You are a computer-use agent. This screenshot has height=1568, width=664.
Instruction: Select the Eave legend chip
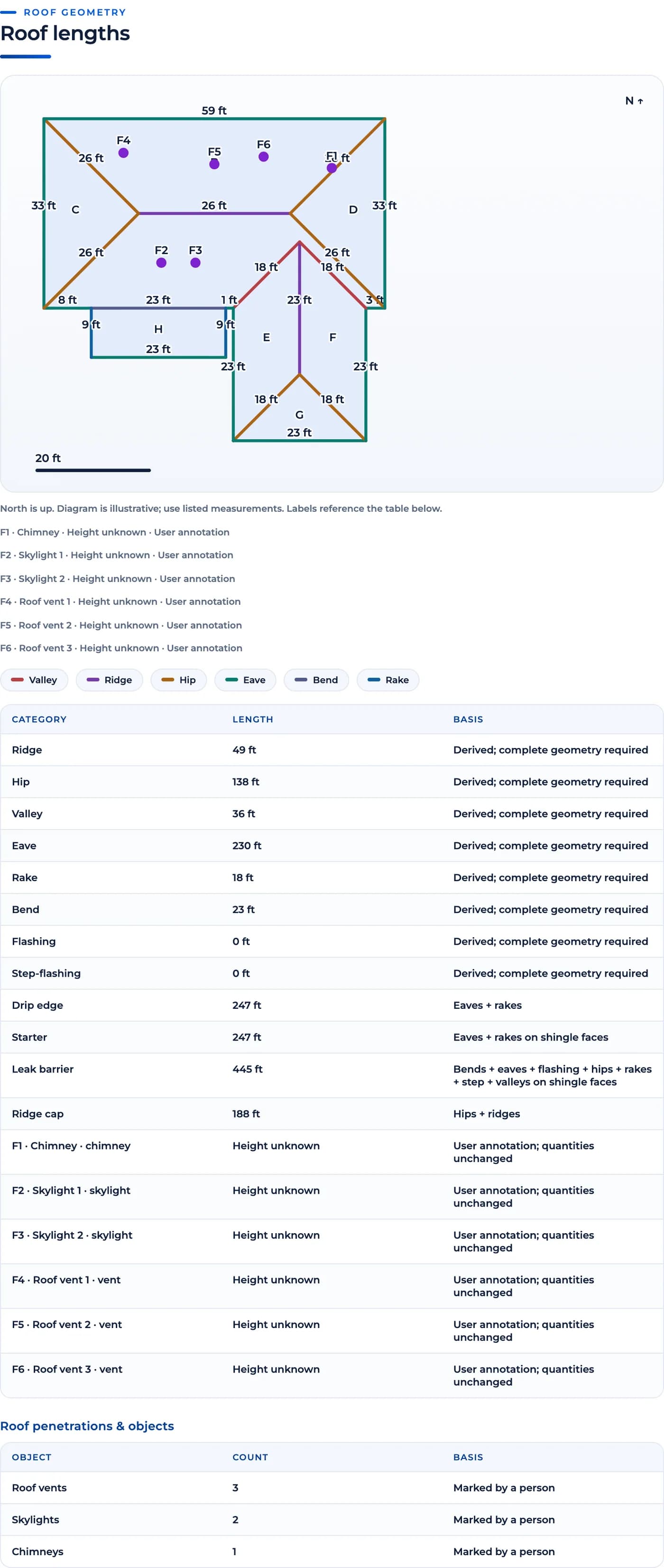click(245, 680)
